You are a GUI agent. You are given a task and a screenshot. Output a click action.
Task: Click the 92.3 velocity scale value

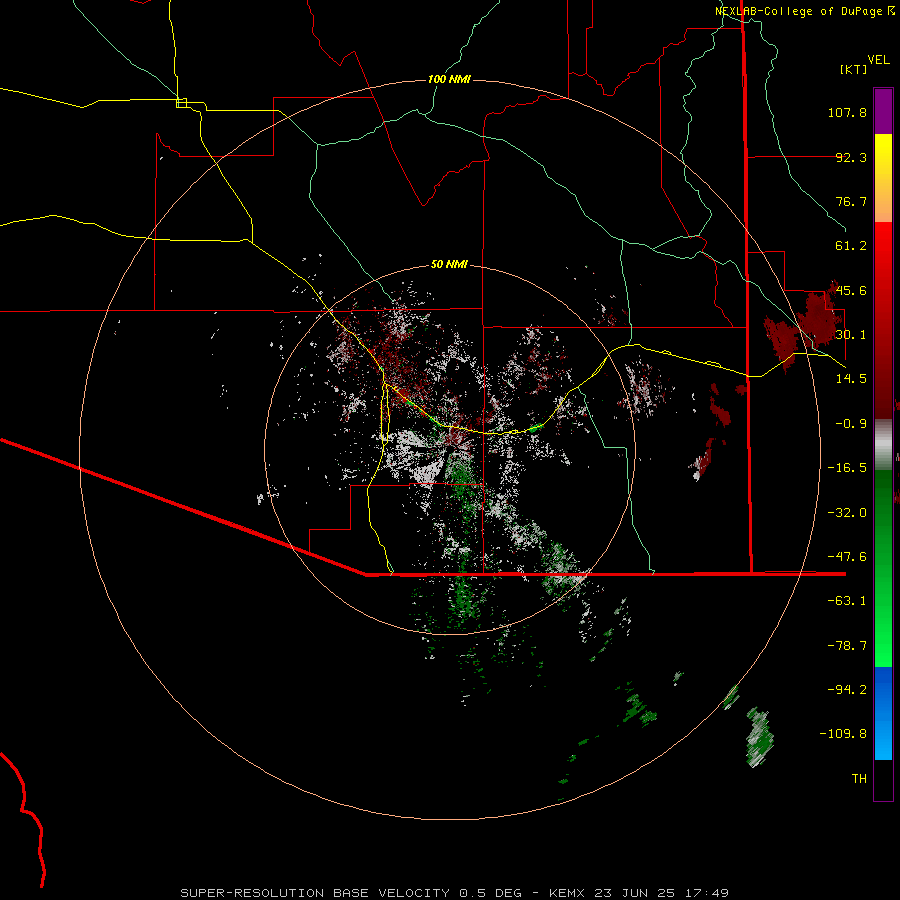[851, 157]
